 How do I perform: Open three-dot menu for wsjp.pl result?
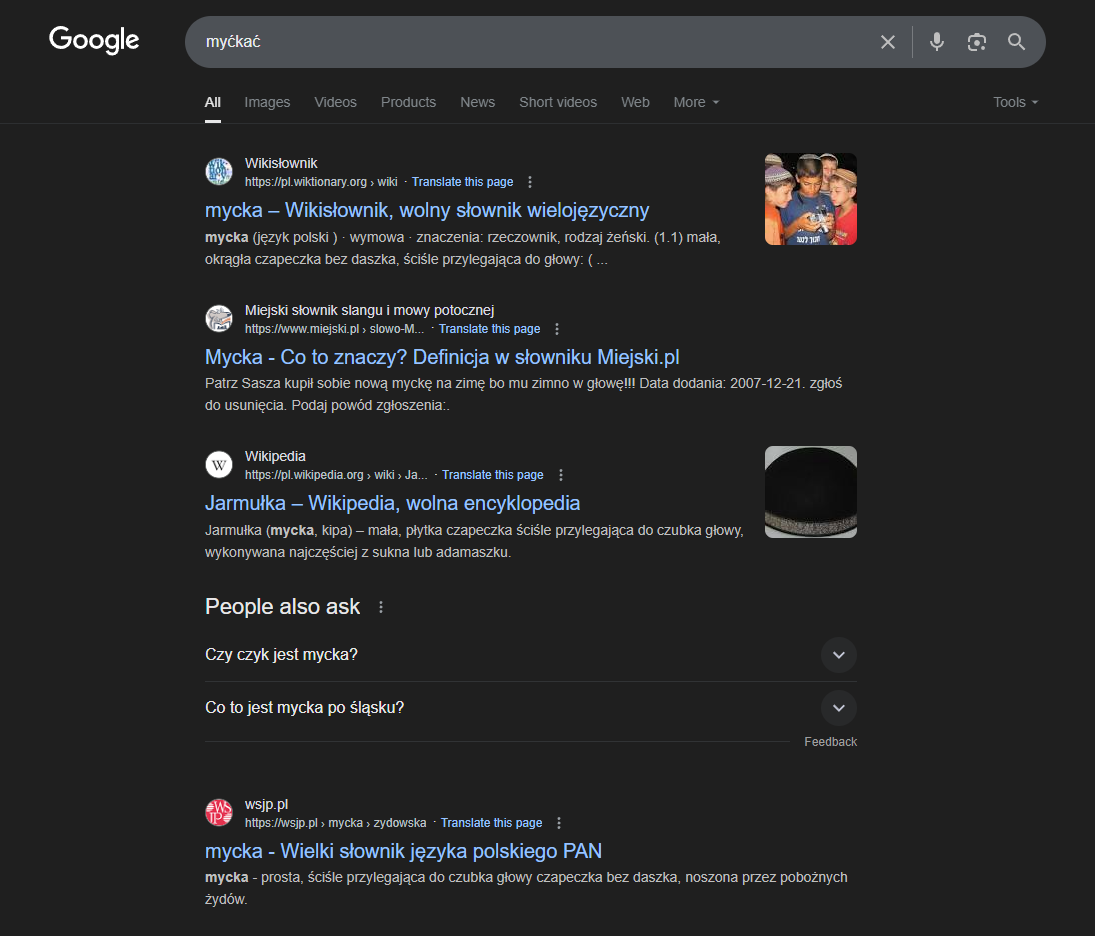559,823
